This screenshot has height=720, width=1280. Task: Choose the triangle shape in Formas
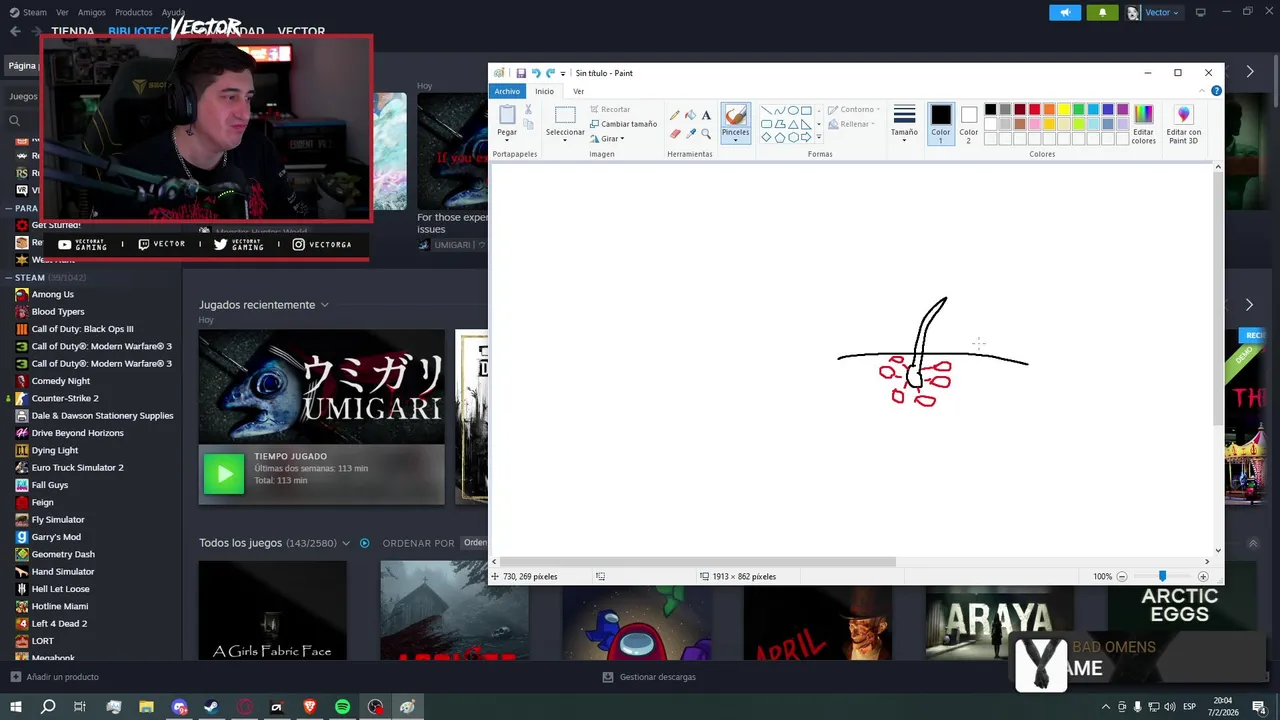[x=792, y=124]
